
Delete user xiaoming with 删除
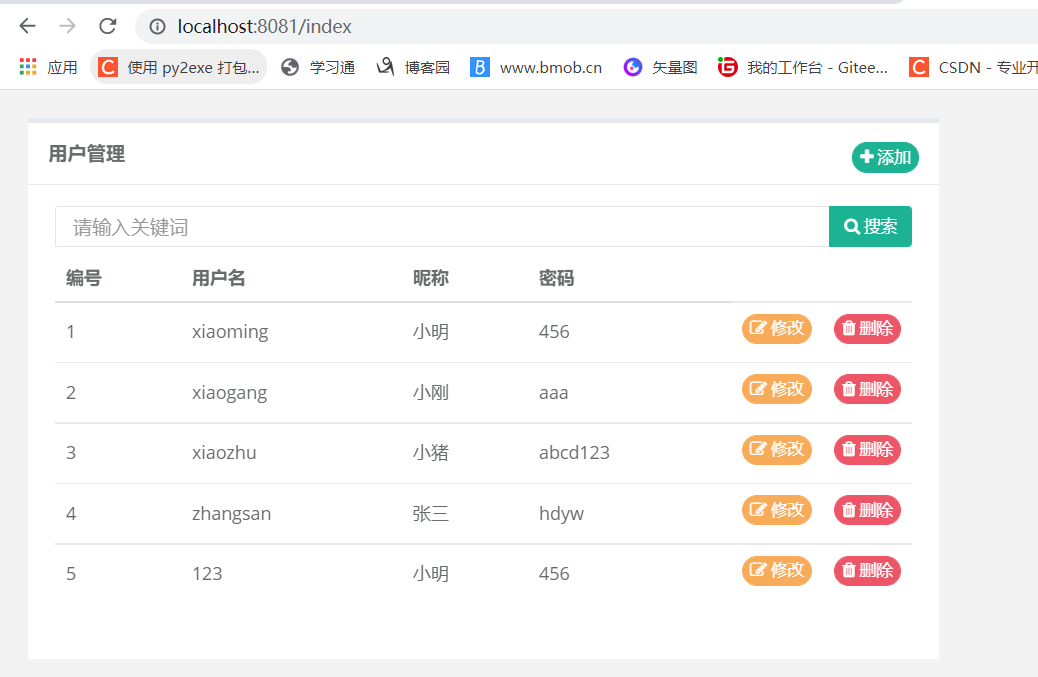tap(867, 329)
